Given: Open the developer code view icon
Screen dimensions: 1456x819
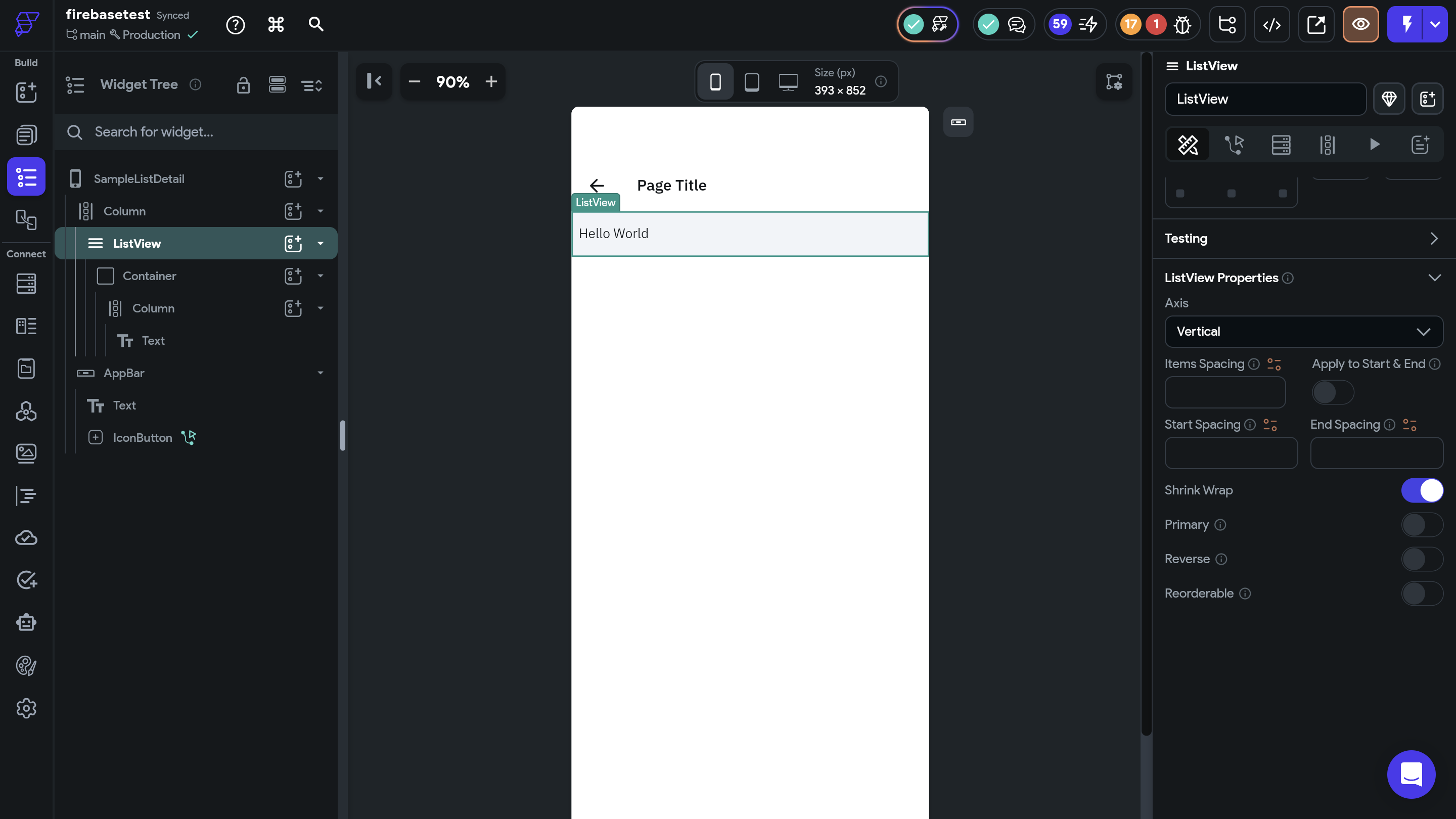Looking at the screenshot, I should 1271,24.
